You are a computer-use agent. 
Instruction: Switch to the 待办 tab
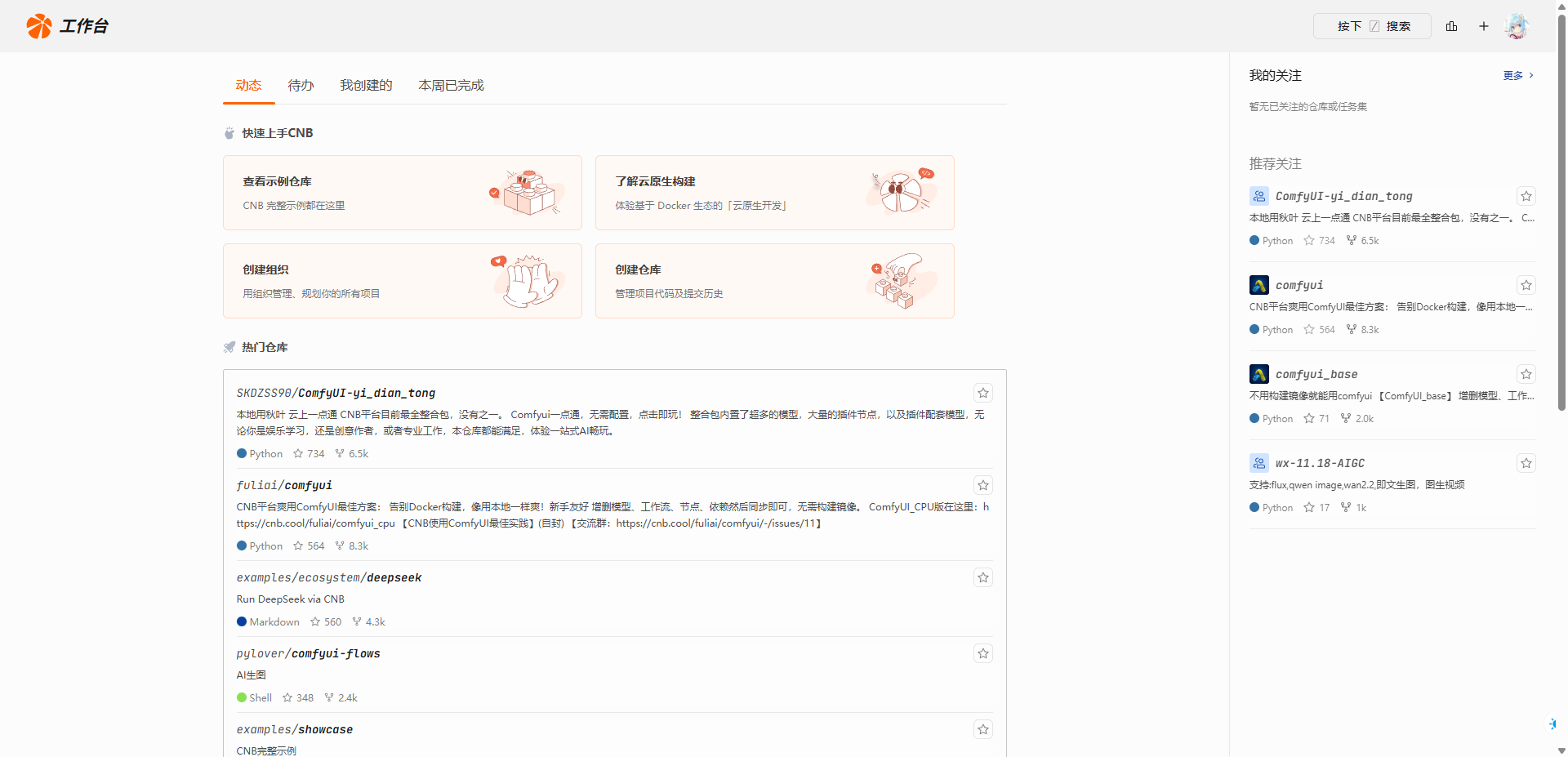pos(301,85)
